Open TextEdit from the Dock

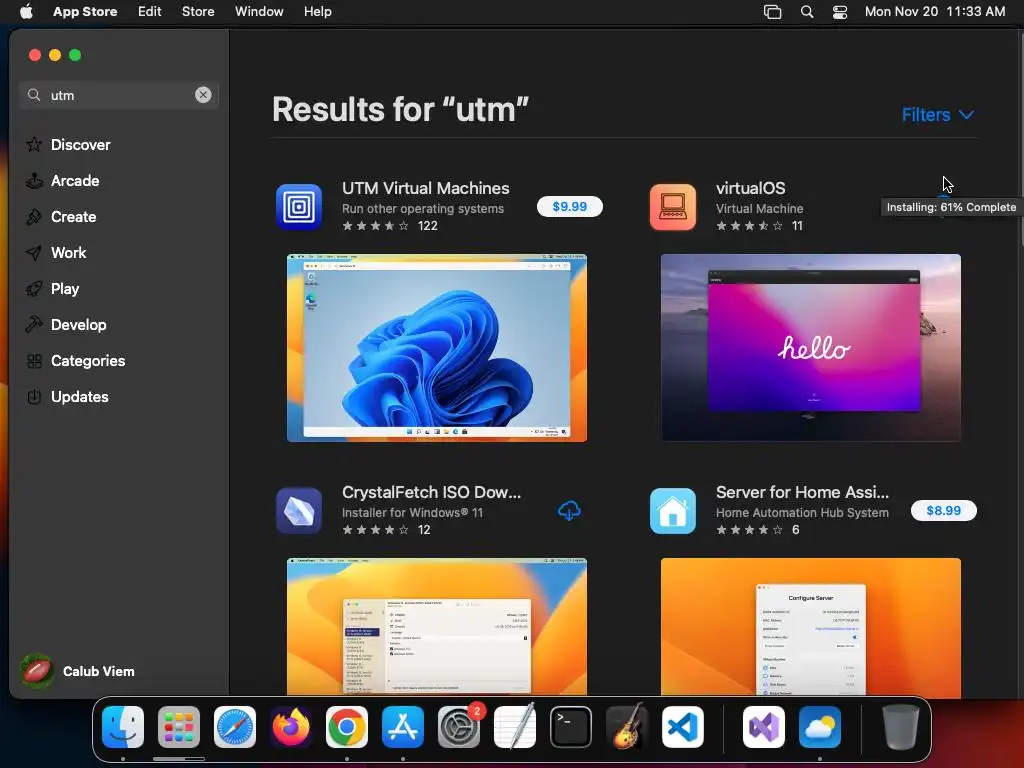[x=515, y=726]
